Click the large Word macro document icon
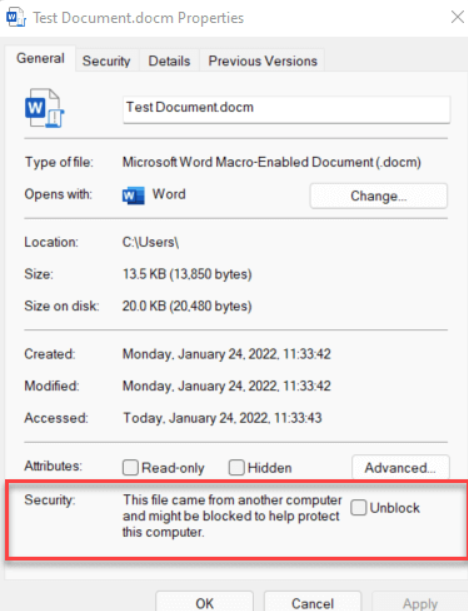 click(x=44, y=108)
